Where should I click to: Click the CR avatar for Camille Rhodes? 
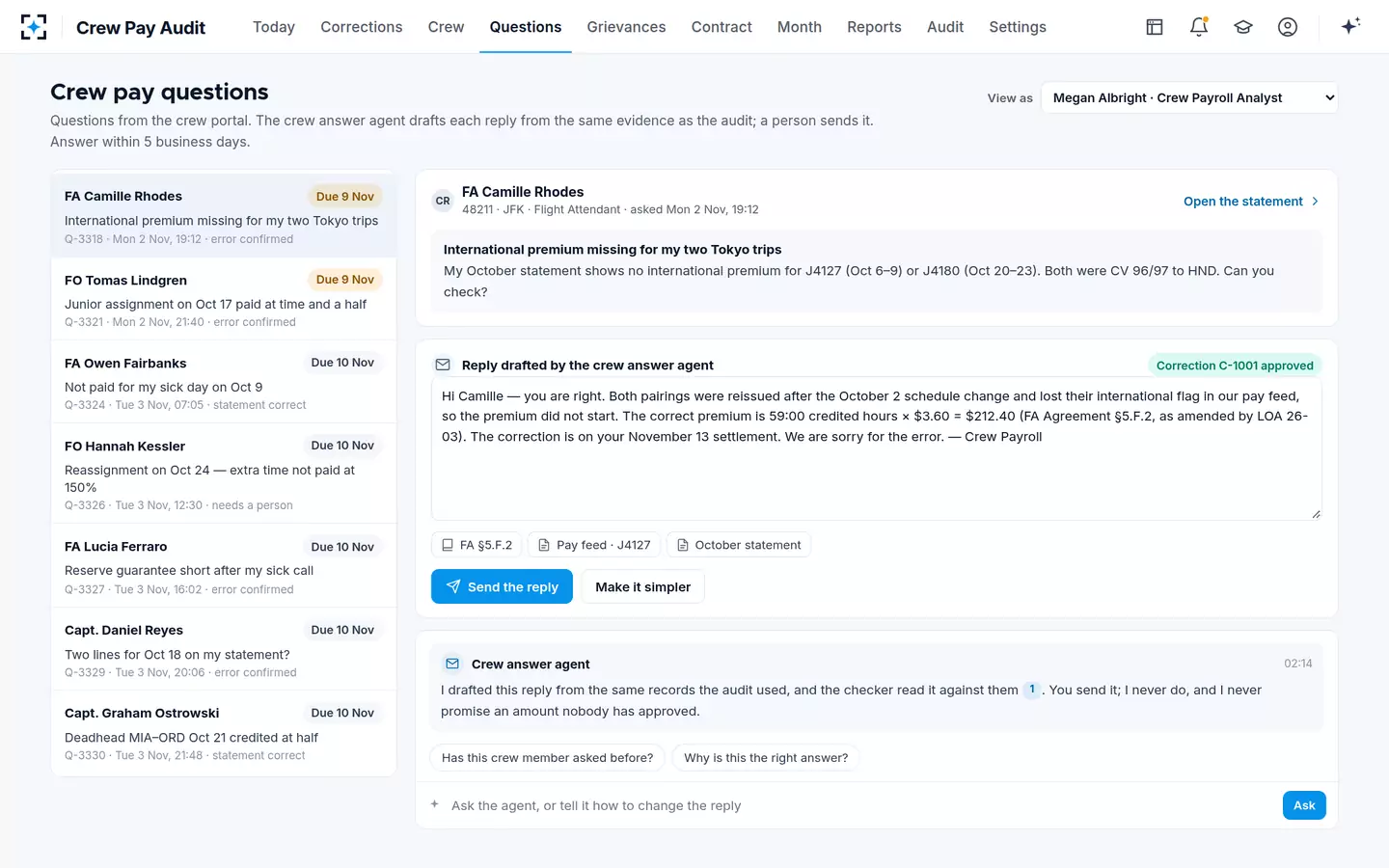443,201
